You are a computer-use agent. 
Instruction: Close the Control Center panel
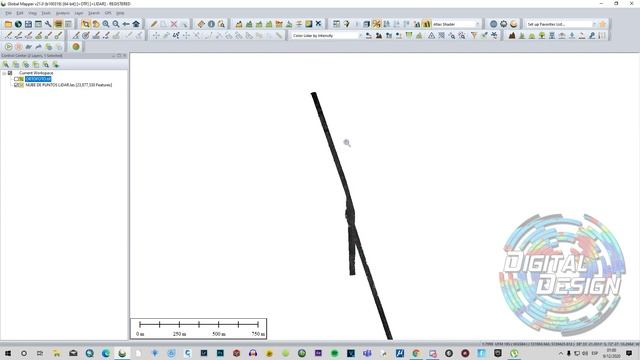click(x=125, y=56)
